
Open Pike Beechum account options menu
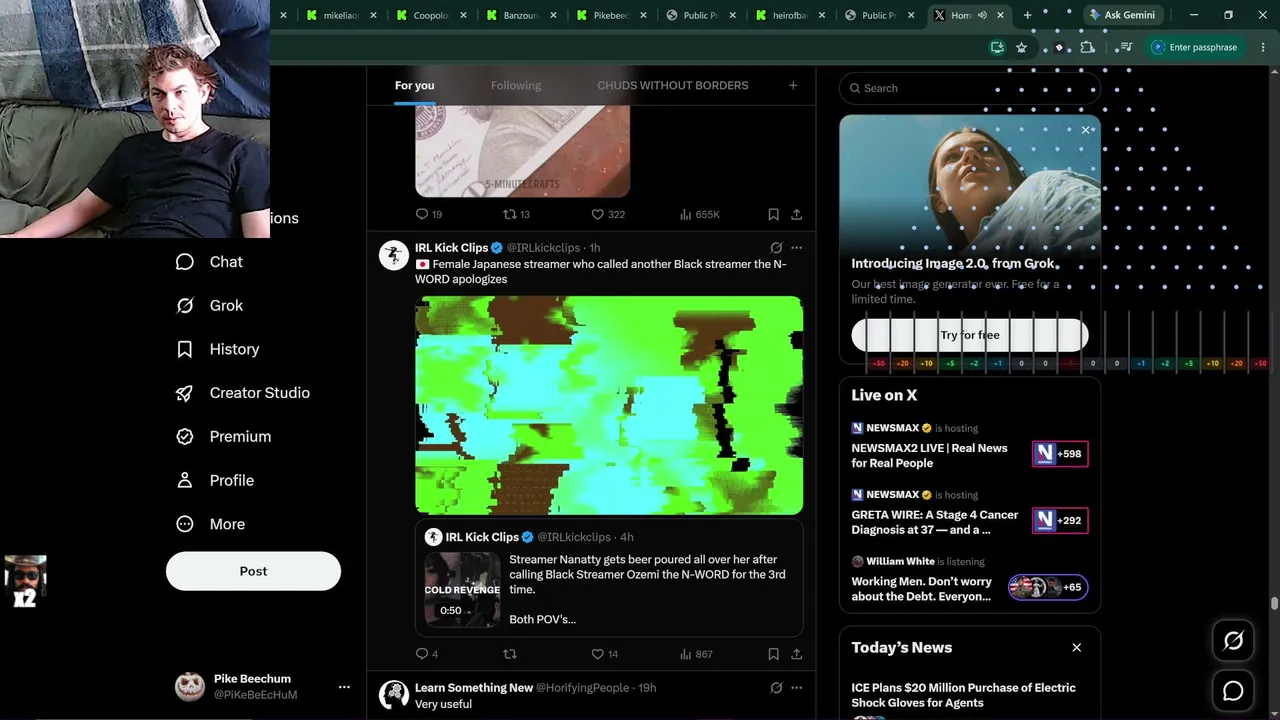(x=344, y=687)
